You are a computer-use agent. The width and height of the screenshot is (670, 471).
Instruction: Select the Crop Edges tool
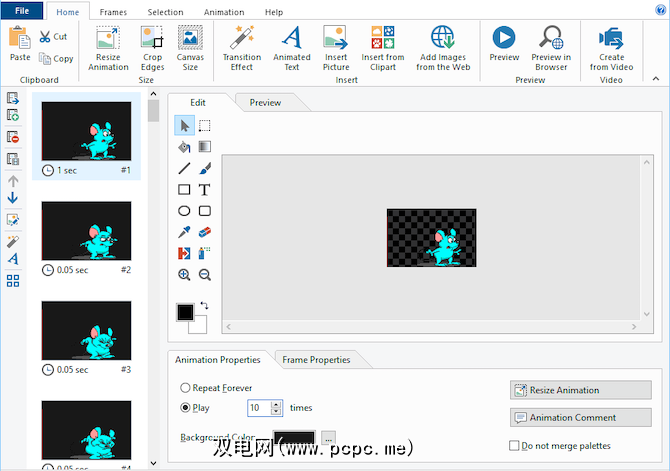pos(153,48)
